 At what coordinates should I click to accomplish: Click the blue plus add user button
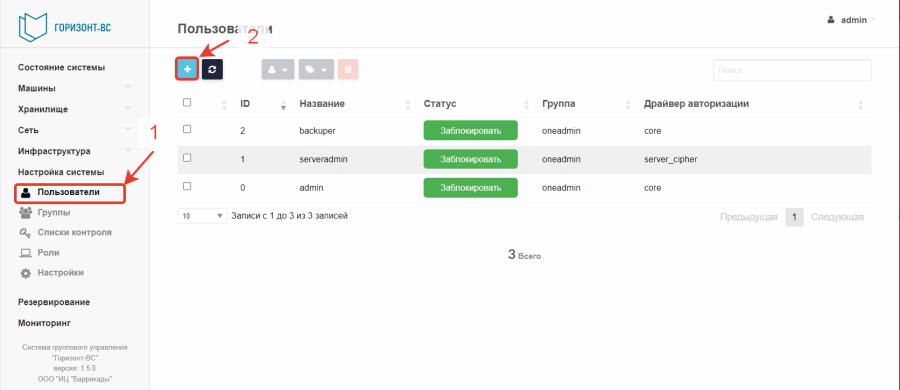(187, 69)
